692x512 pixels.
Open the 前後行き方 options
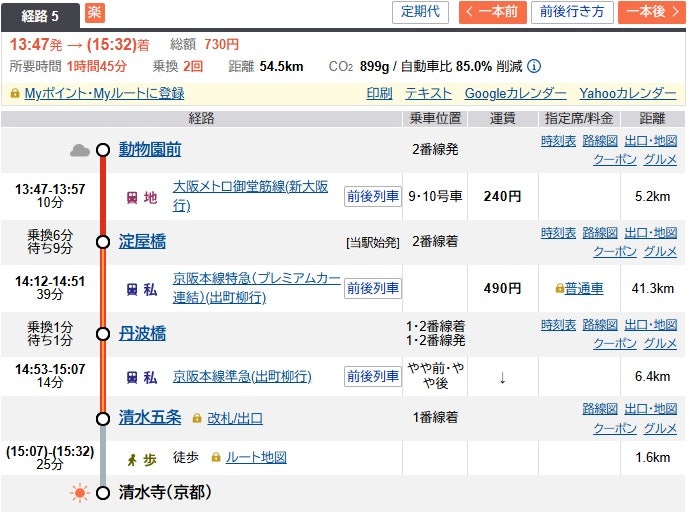[572, 12]
